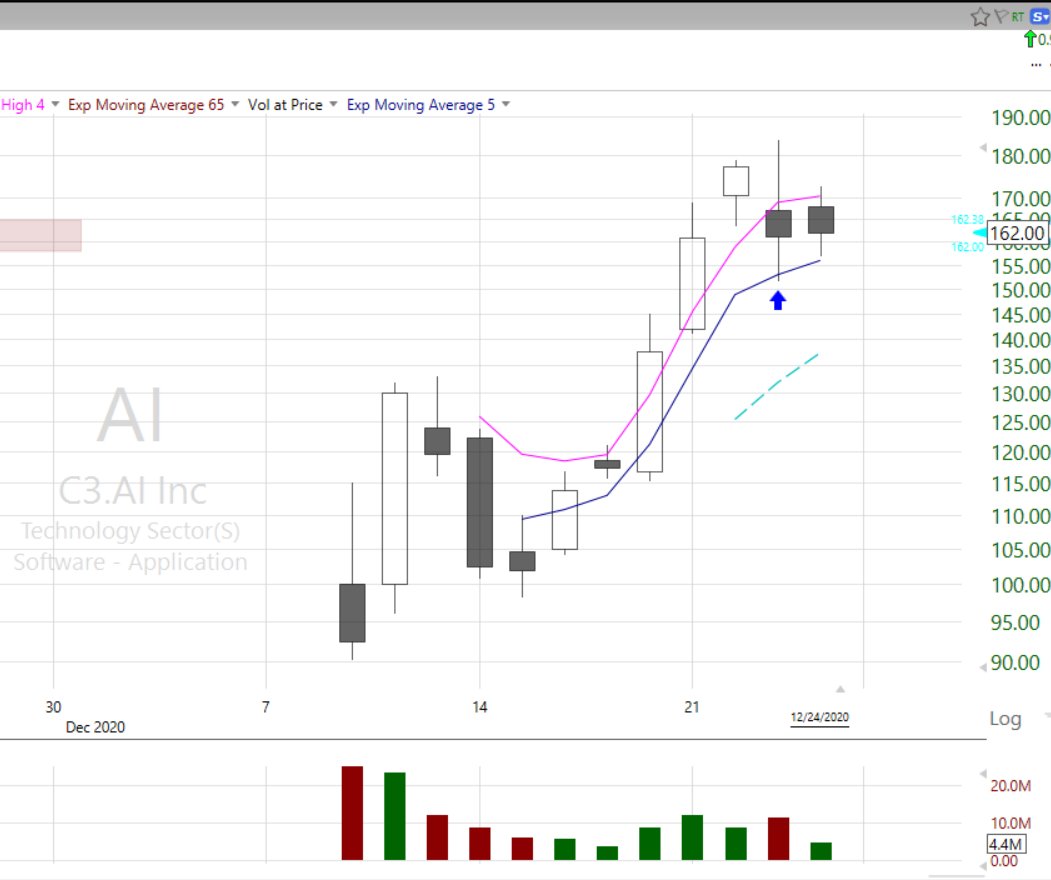Open the symbol menu via the S caret

tap(1047, 16)
